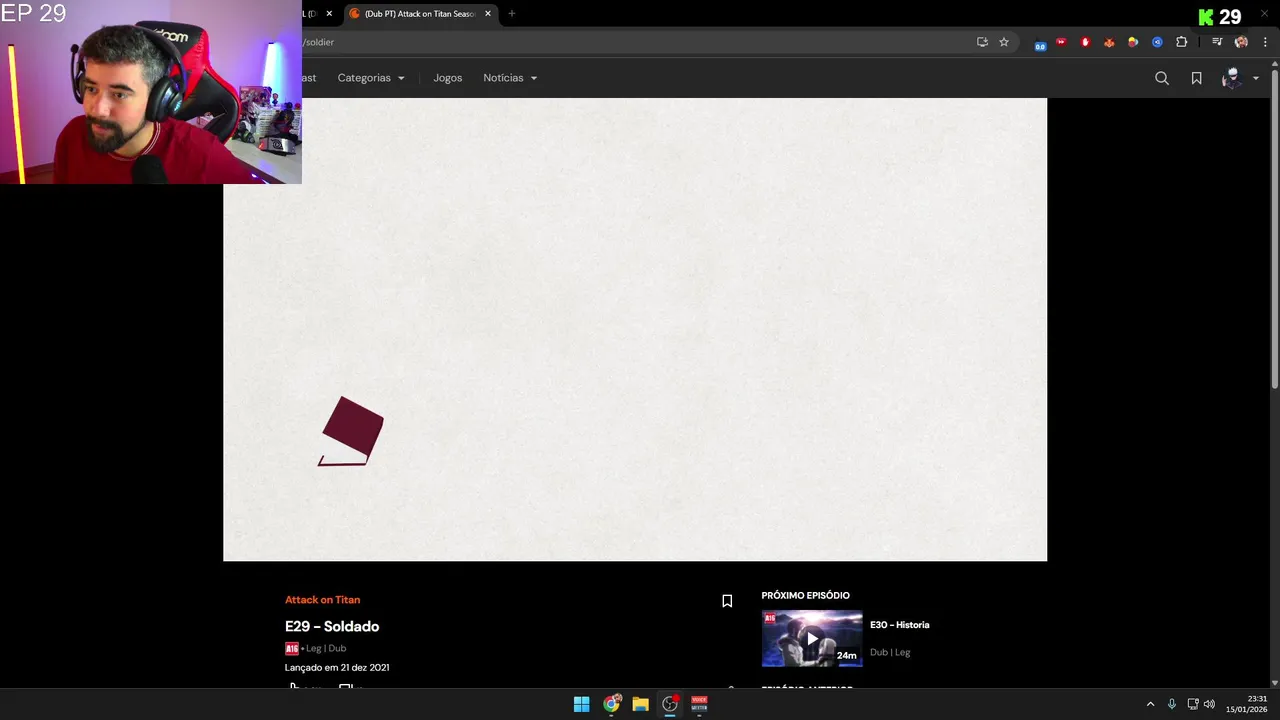Click the page vertical scrollbar
1280x720 pixels.
(1274, 228)
